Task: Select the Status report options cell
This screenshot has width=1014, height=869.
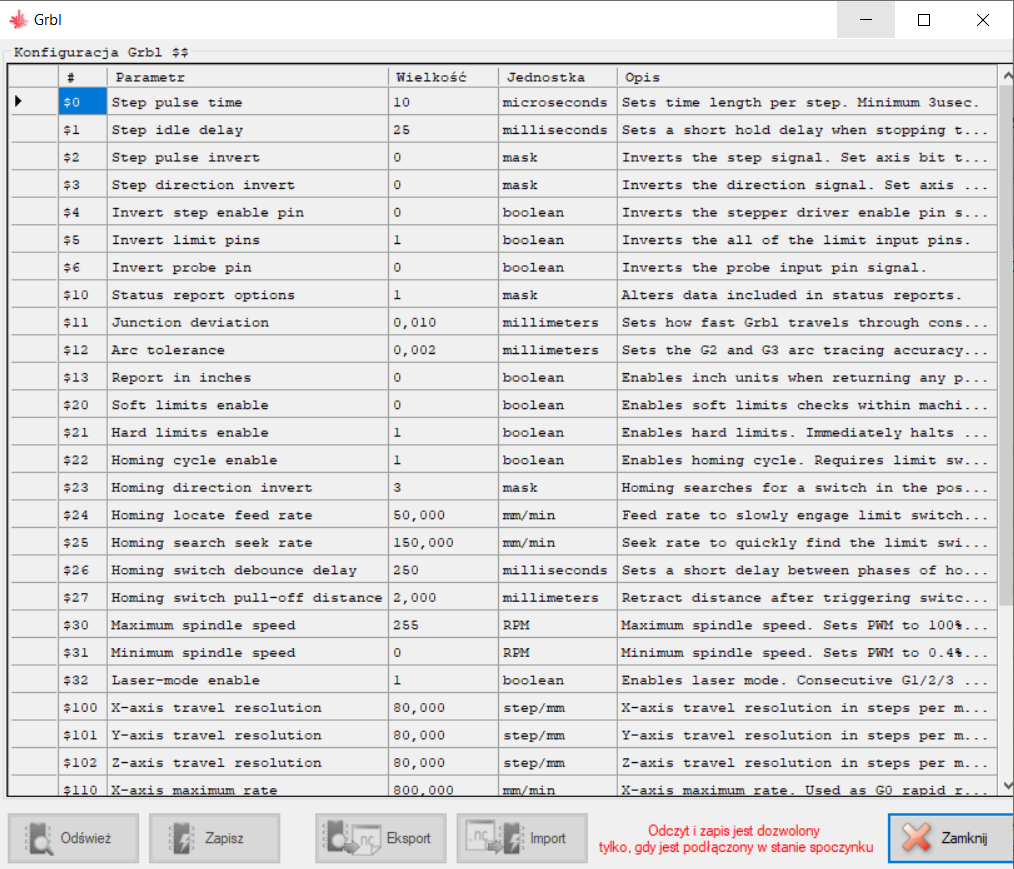Action: pyautogui.click(x=248, y=295)
